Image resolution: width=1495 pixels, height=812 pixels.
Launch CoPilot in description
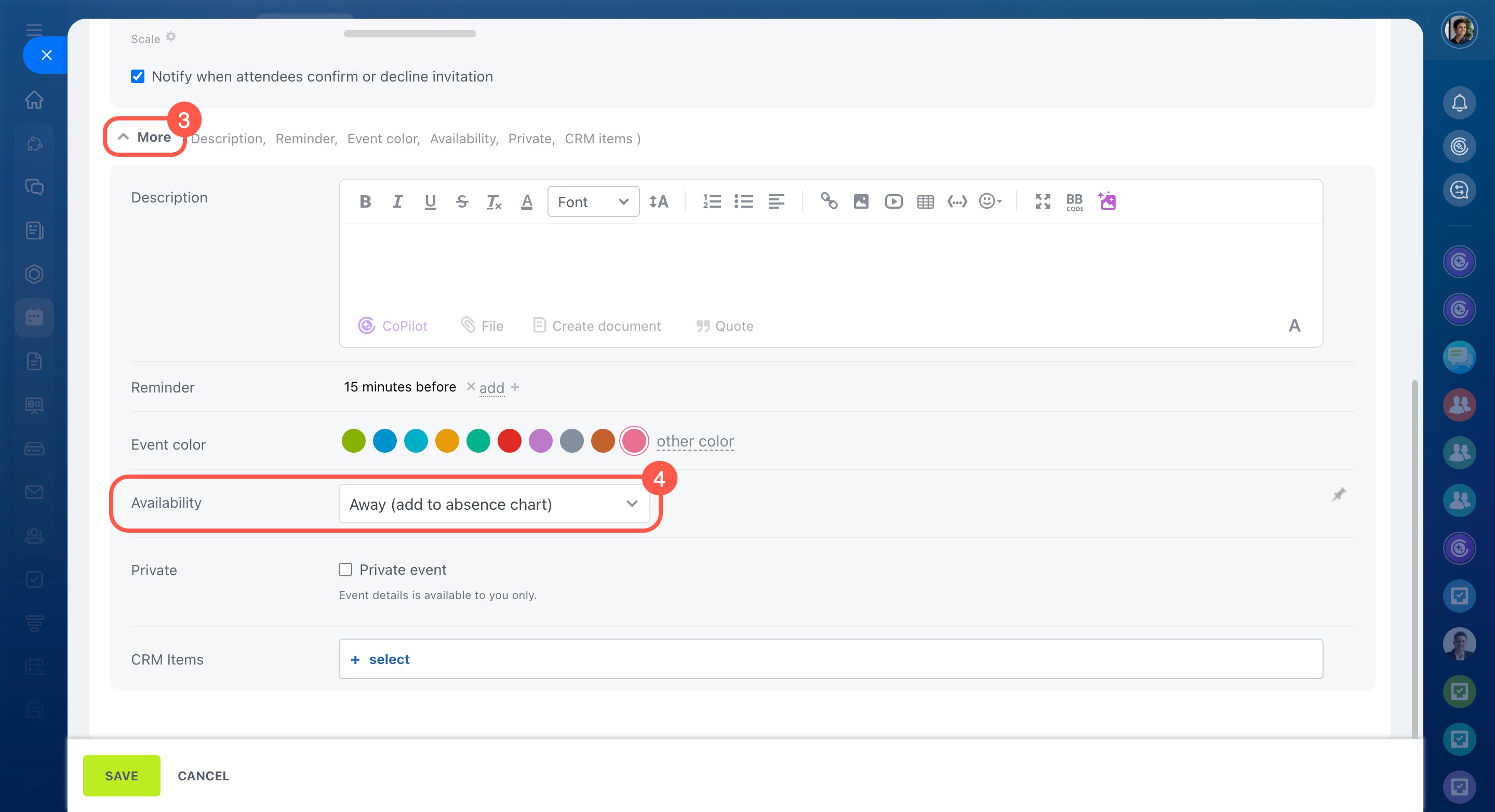(393, 326)
